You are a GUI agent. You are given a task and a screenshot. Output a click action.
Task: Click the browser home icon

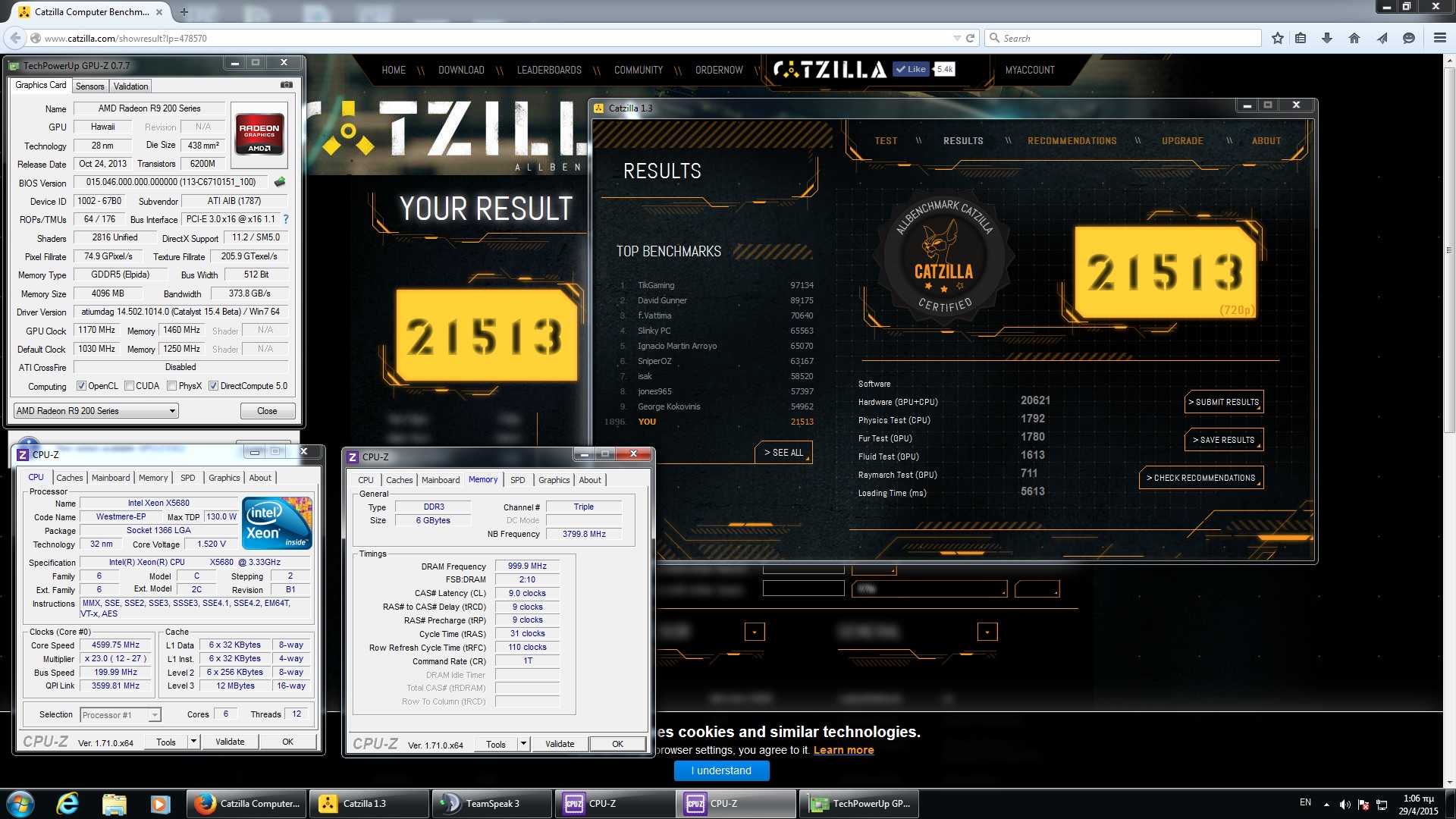[1354, 38]
